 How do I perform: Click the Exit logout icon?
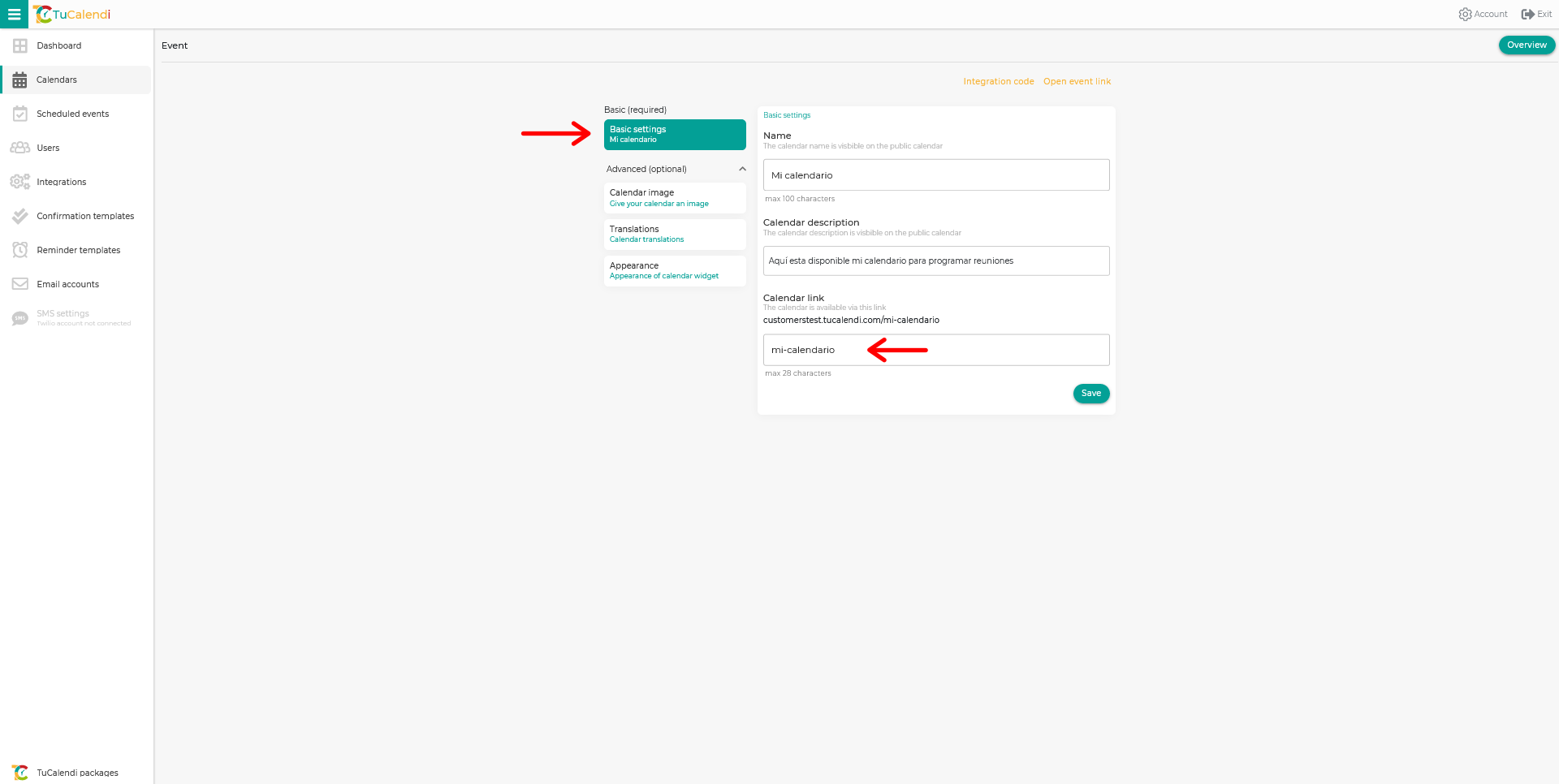[x=1527, y=15]
